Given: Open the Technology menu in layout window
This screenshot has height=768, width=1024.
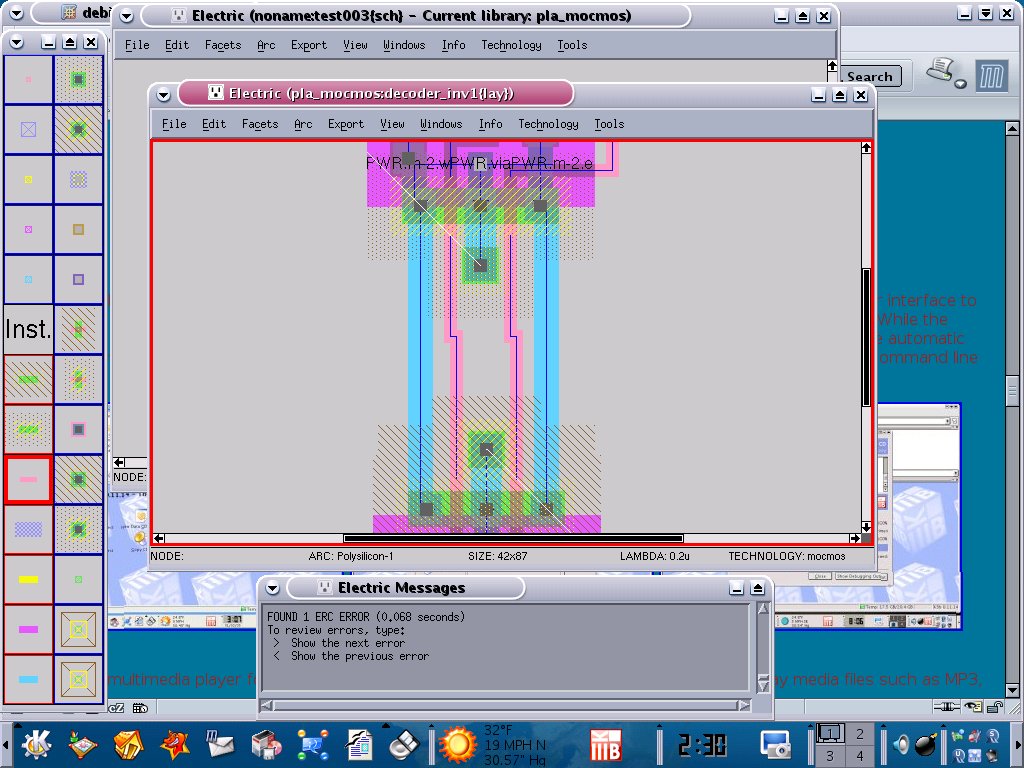Looking at the screenshot, I should pos(548,124).
